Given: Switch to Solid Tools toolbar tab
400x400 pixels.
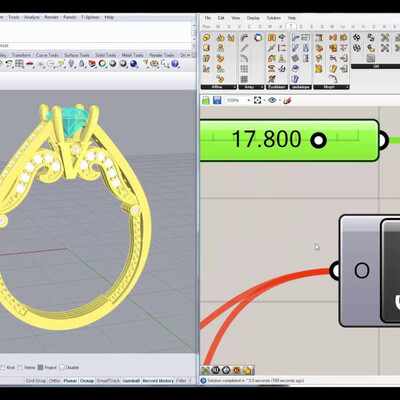Looking at the screenshot, I should click(x=105, y=55).
